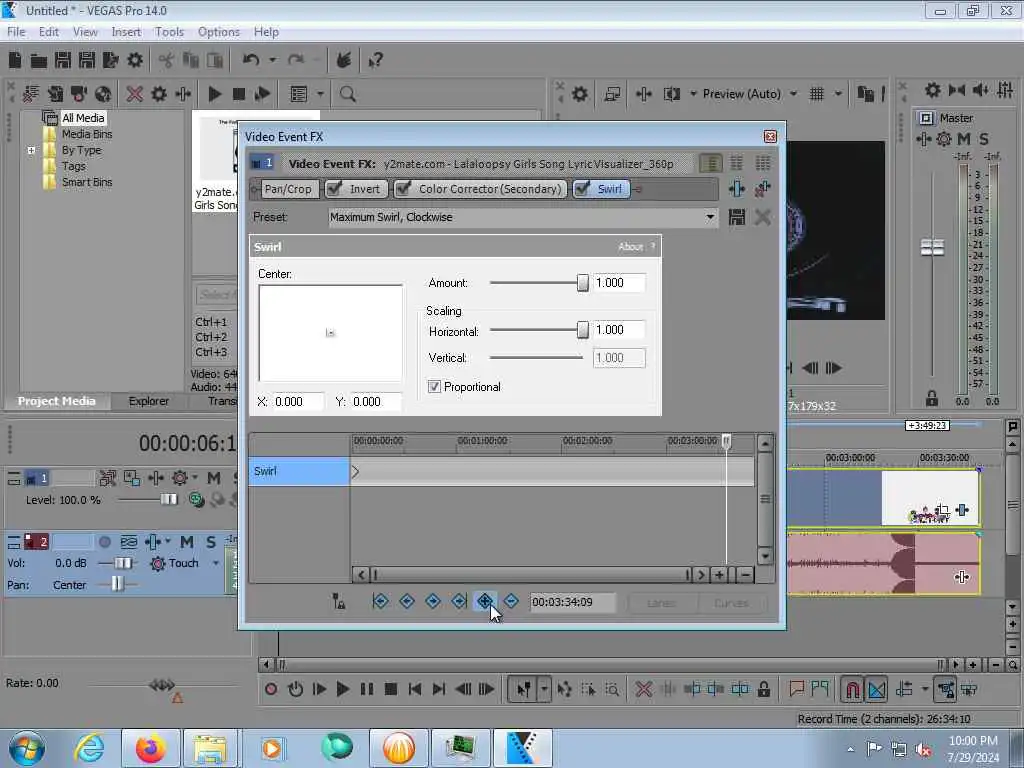Viewport: 1024px width, 768px height.
Task: Expand the By Type tree node
Action: (31, 150)
